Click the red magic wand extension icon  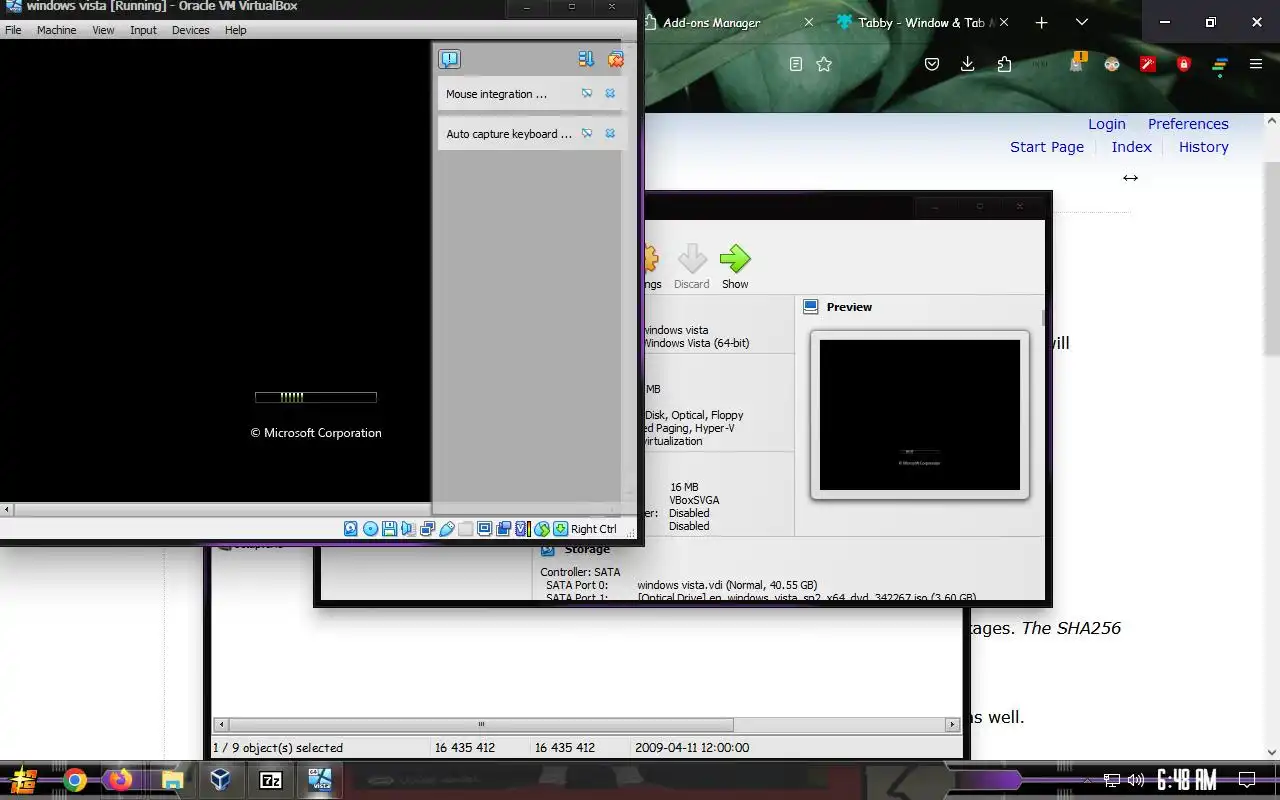tap(1148, 64)
